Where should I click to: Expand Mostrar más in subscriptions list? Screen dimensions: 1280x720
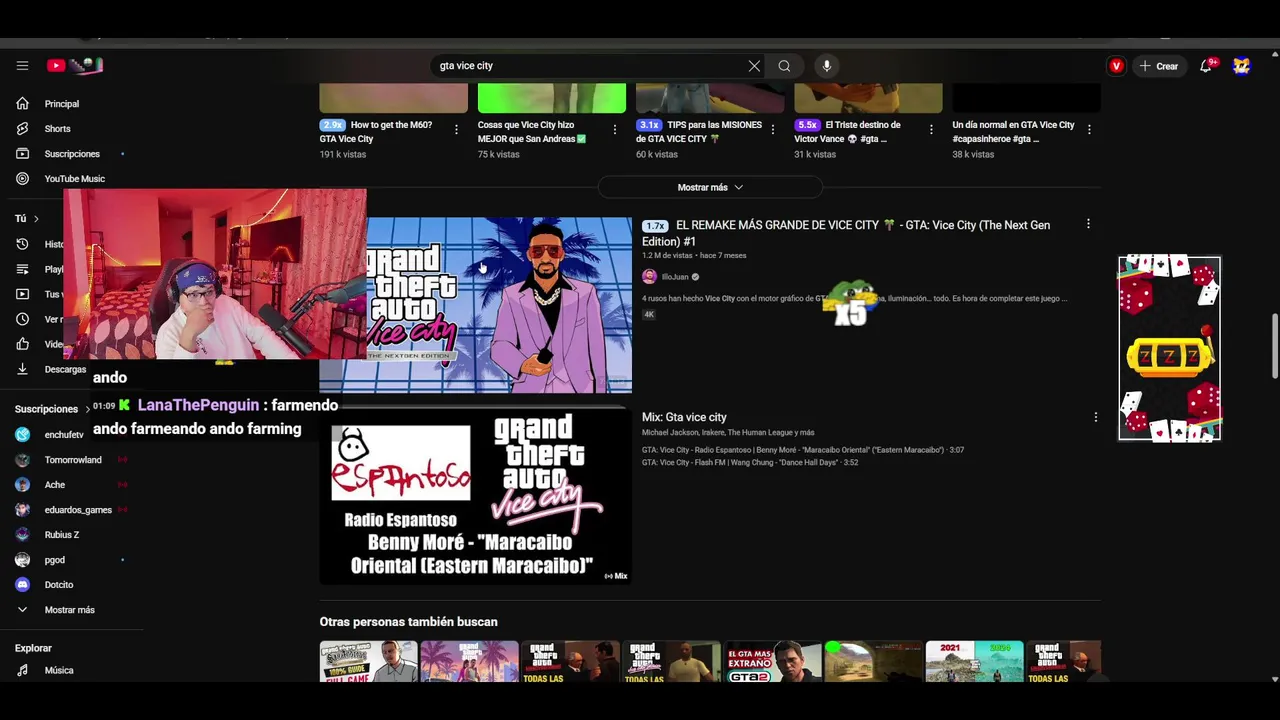tap(71, 610)
